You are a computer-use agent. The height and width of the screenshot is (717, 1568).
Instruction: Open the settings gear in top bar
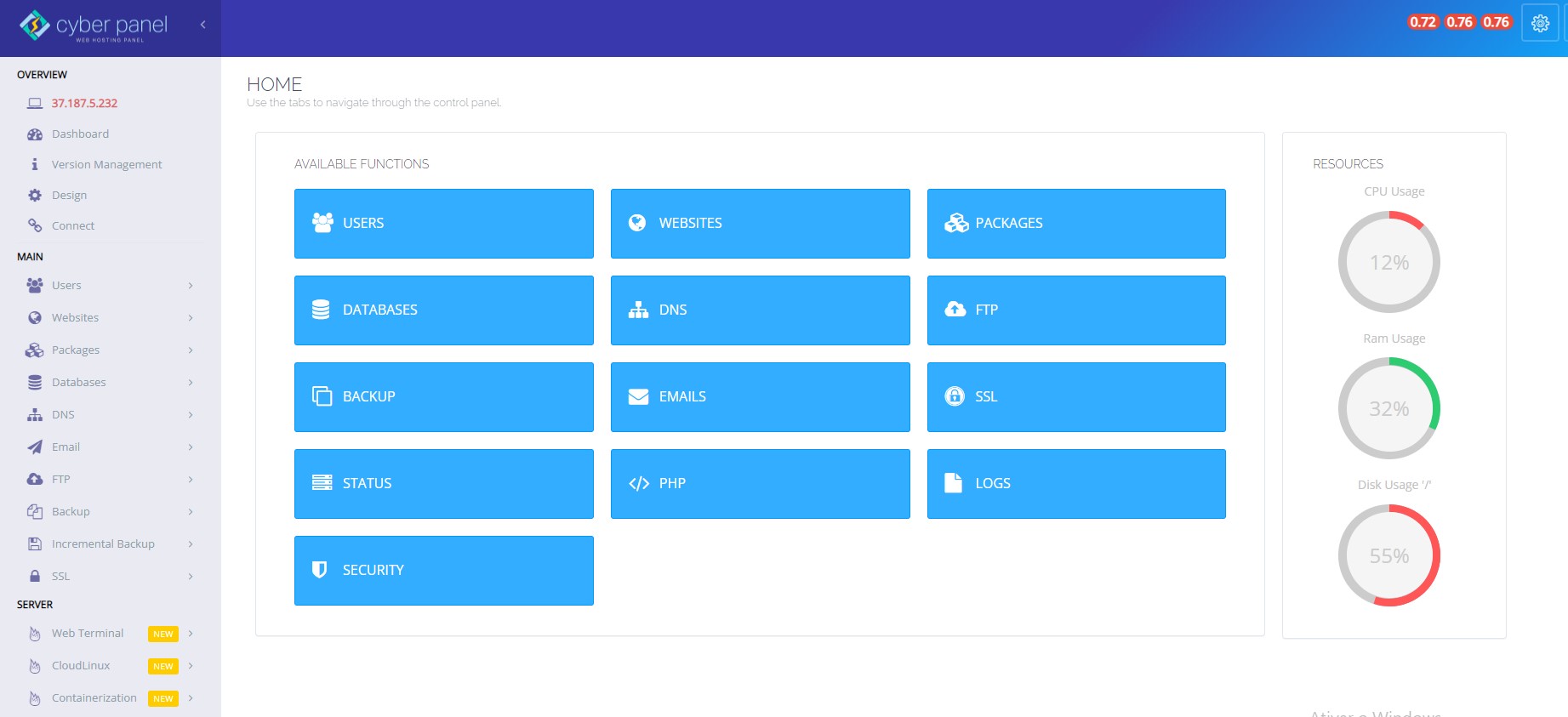(x=1540, y=24)
